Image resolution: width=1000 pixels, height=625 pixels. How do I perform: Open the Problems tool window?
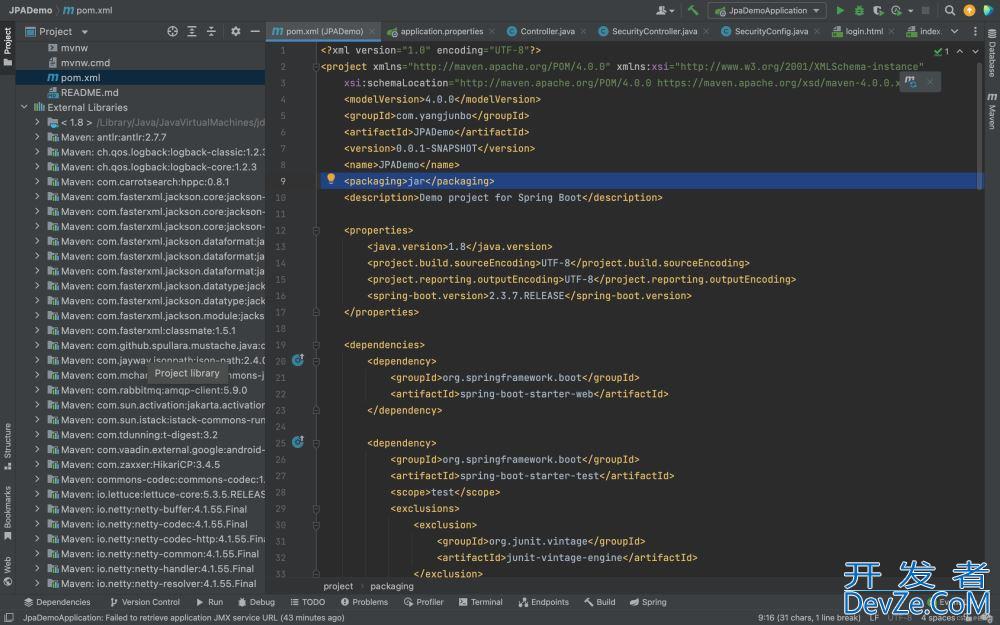[364, 601]
